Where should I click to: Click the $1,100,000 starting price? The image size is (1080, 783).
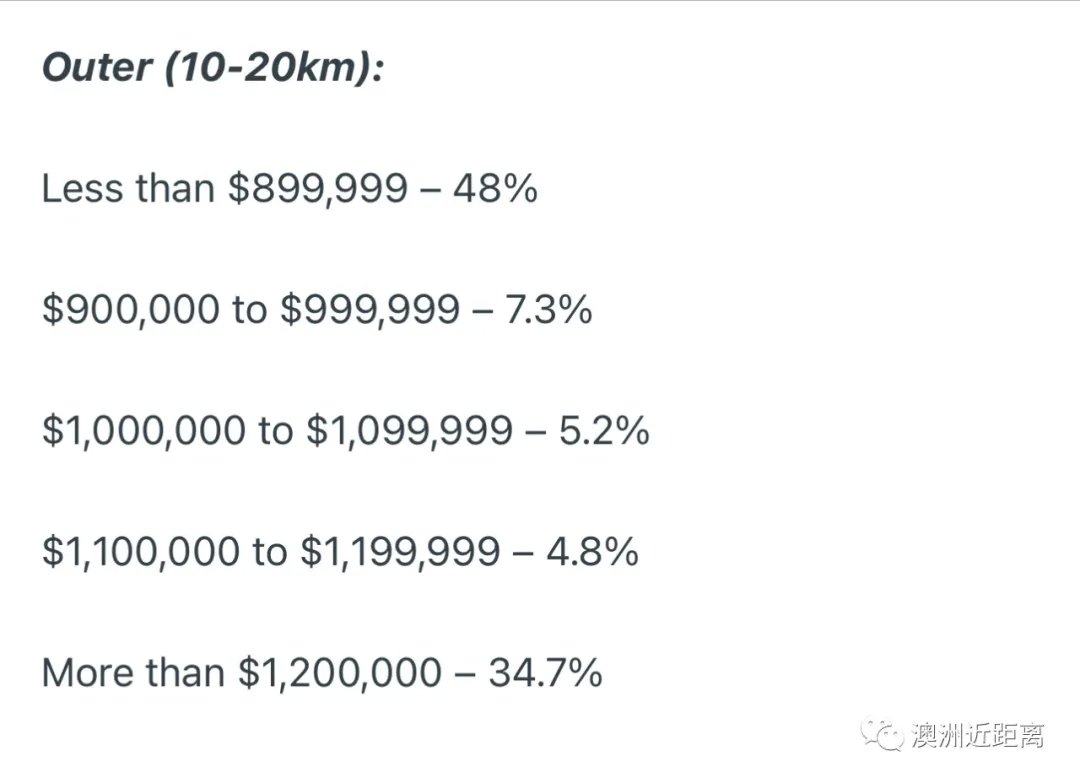click(141, 552)
